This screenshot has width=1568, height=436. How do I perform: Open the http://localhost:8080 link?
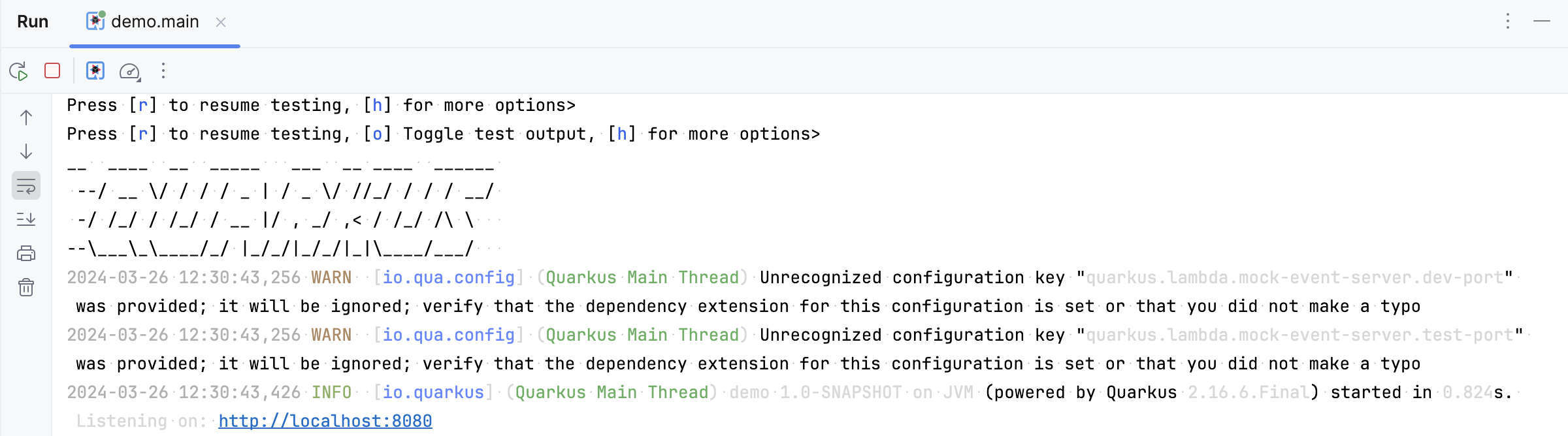pos(325,421)
